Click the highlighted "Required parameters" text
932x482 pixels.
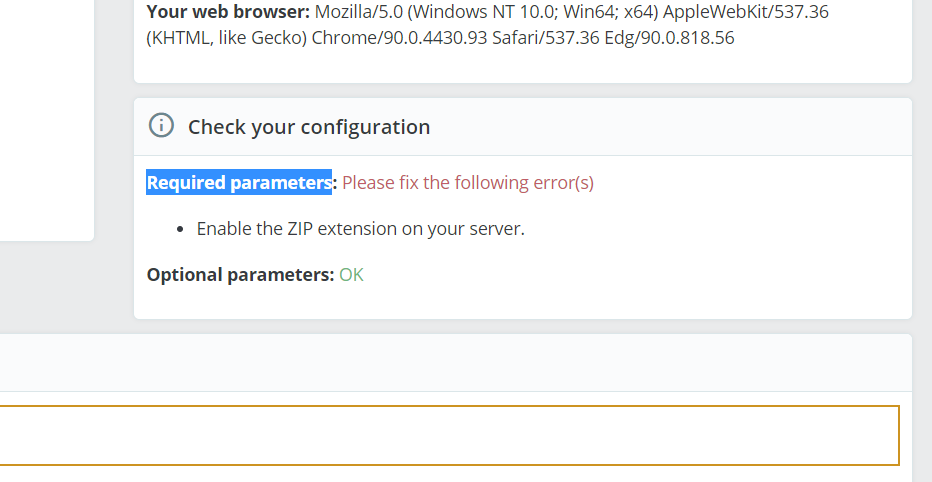(x=239, y=182)
